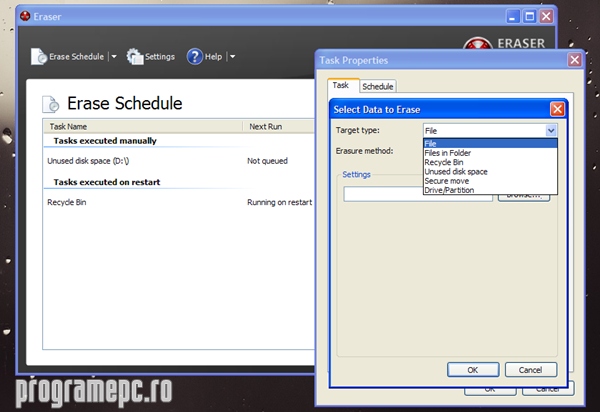Close the Task Properties window
Viewport: 600px width, 412px height.
(x=574, y=60)
